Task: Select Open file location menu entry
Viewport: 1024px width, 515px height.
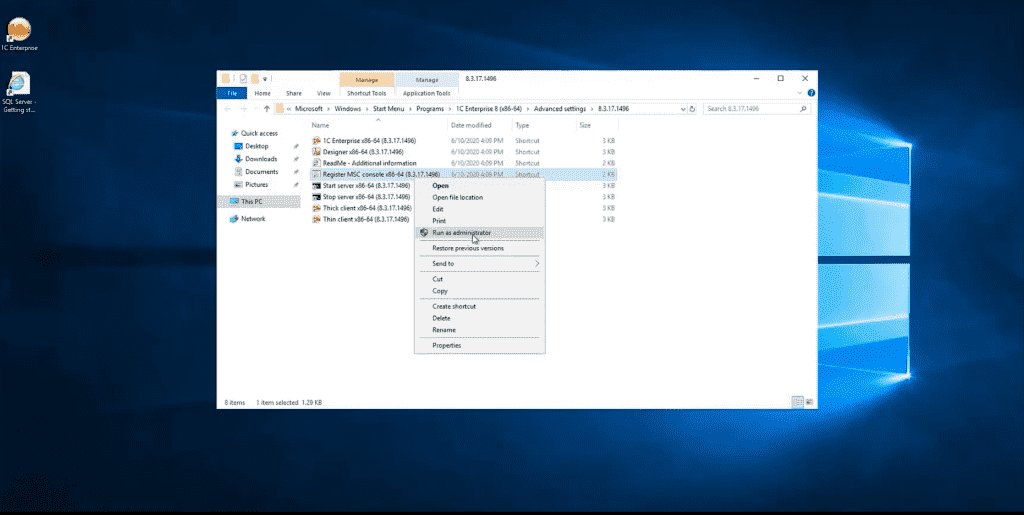Action: [479, 197]
